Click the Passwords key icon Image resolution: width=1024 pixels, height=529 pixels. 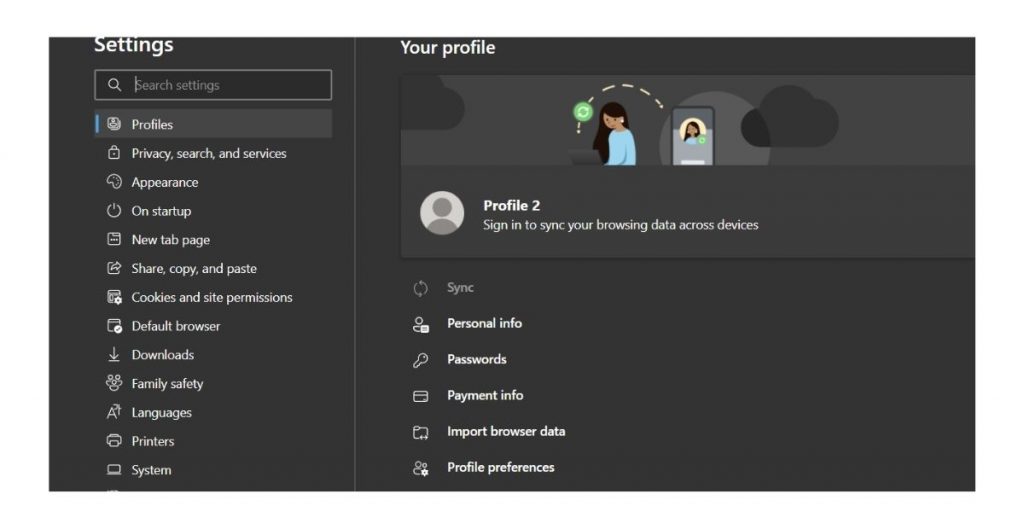pos(421,360)
